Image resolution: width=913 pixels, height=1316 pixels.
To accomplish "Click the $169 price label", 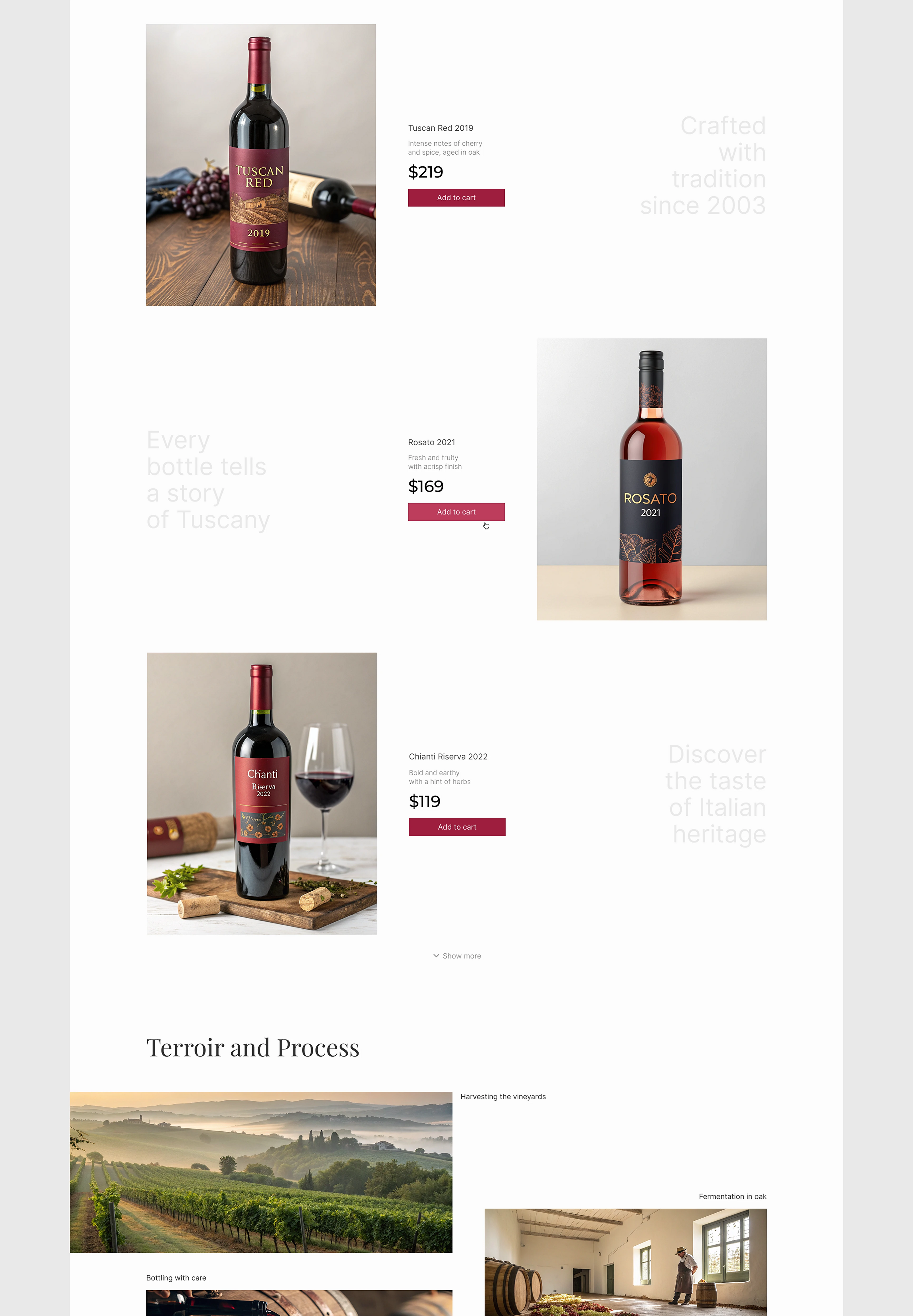I will tap(426, 486).
